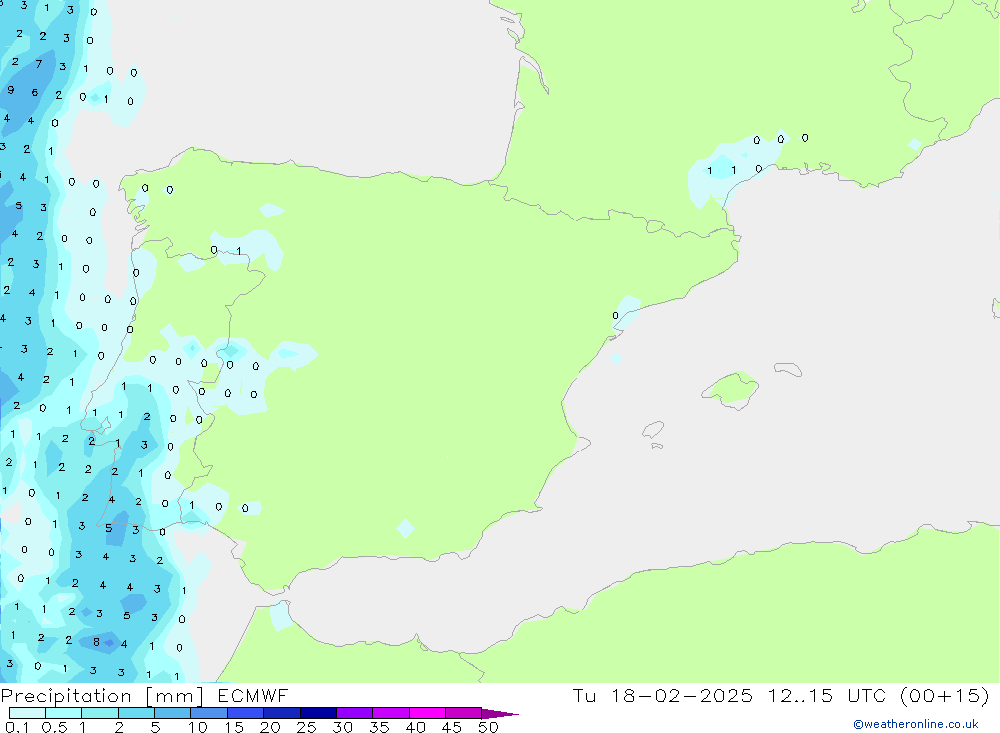Click the 15–20 mm royal blue swatch
The image size is (1000, 733).
pos(245,713)
